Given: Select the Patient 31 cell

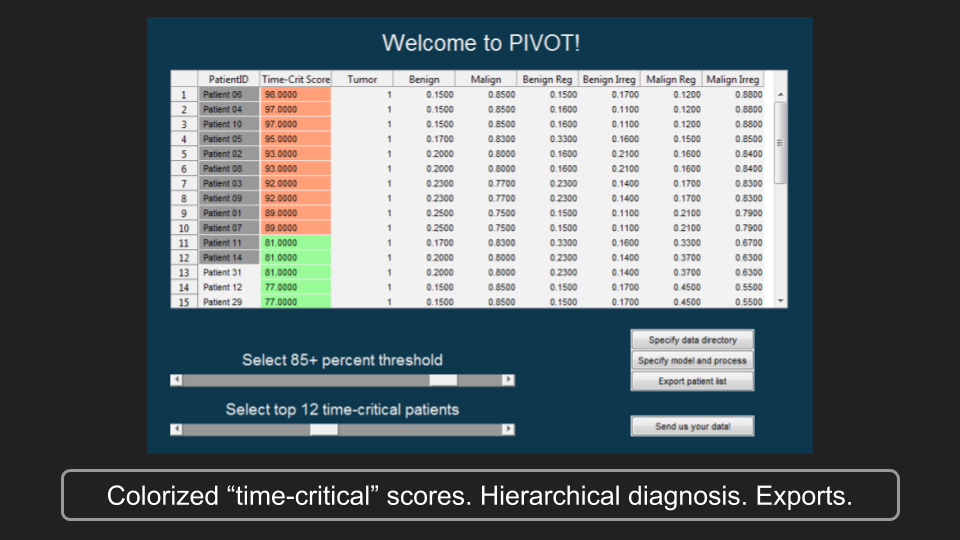Looking at the screenshot, I should (229, 272).
